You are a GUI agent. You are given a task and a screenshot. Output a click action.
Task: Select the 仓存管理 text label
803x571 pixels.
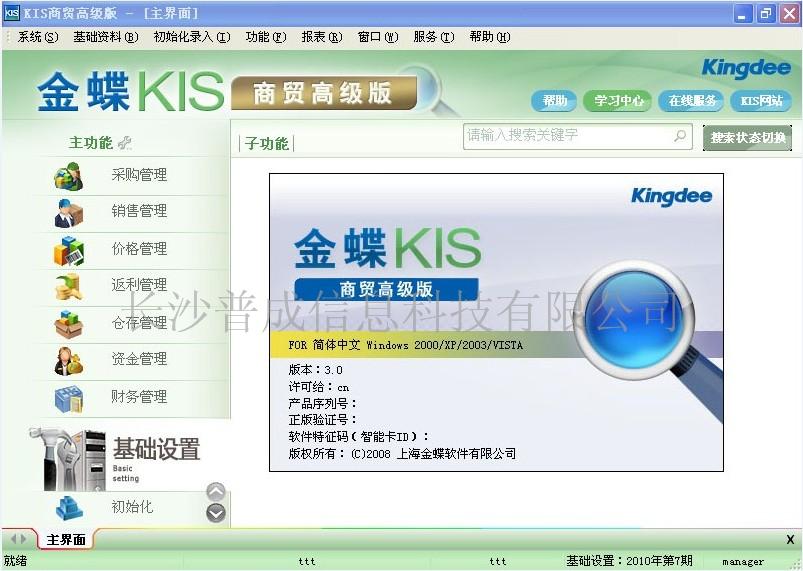(x=139, y=323)
